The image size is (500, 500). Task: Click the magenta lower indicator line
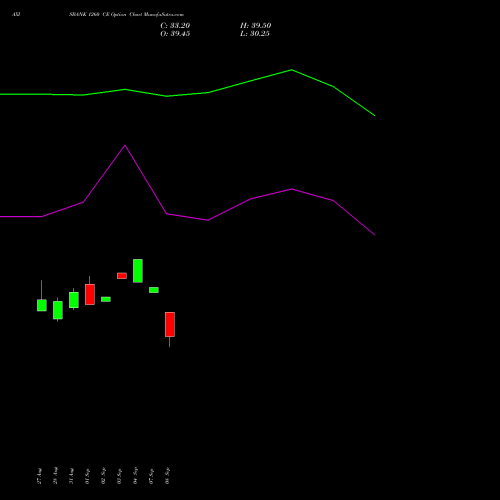(x=208, y=220)
